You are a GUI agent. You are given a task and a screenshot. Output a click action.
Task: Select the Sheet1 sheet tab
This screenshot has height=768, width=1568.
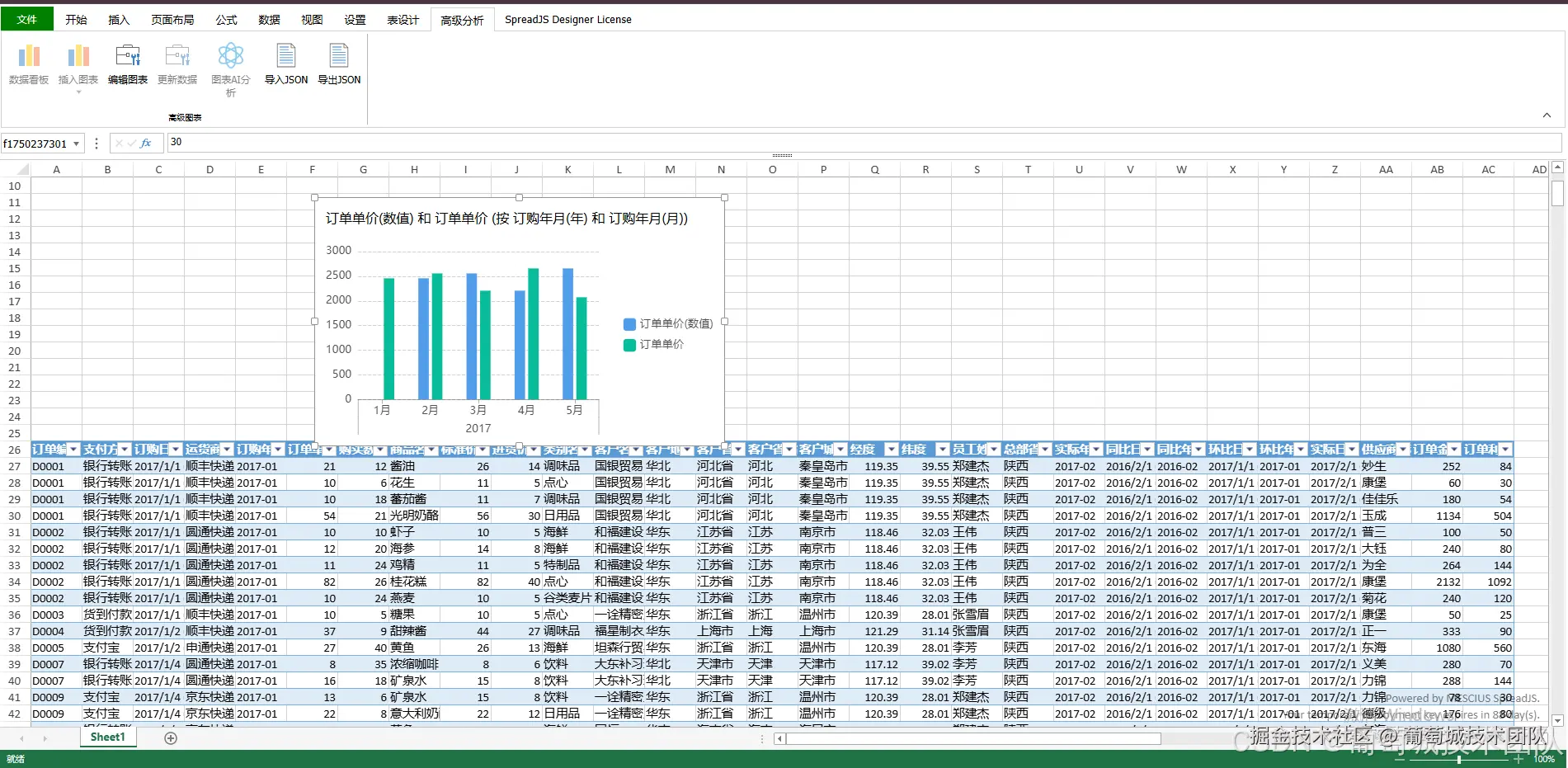107,737
